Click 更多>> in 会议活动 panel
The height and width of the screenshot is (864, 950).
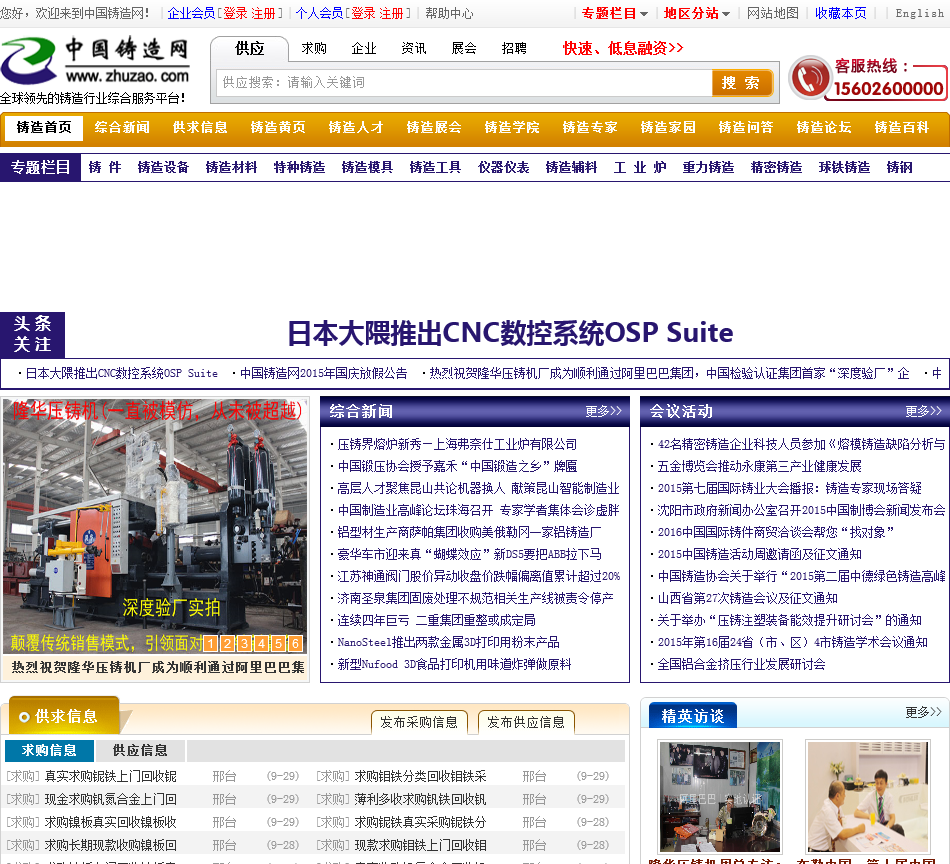(x=923, y=411)
